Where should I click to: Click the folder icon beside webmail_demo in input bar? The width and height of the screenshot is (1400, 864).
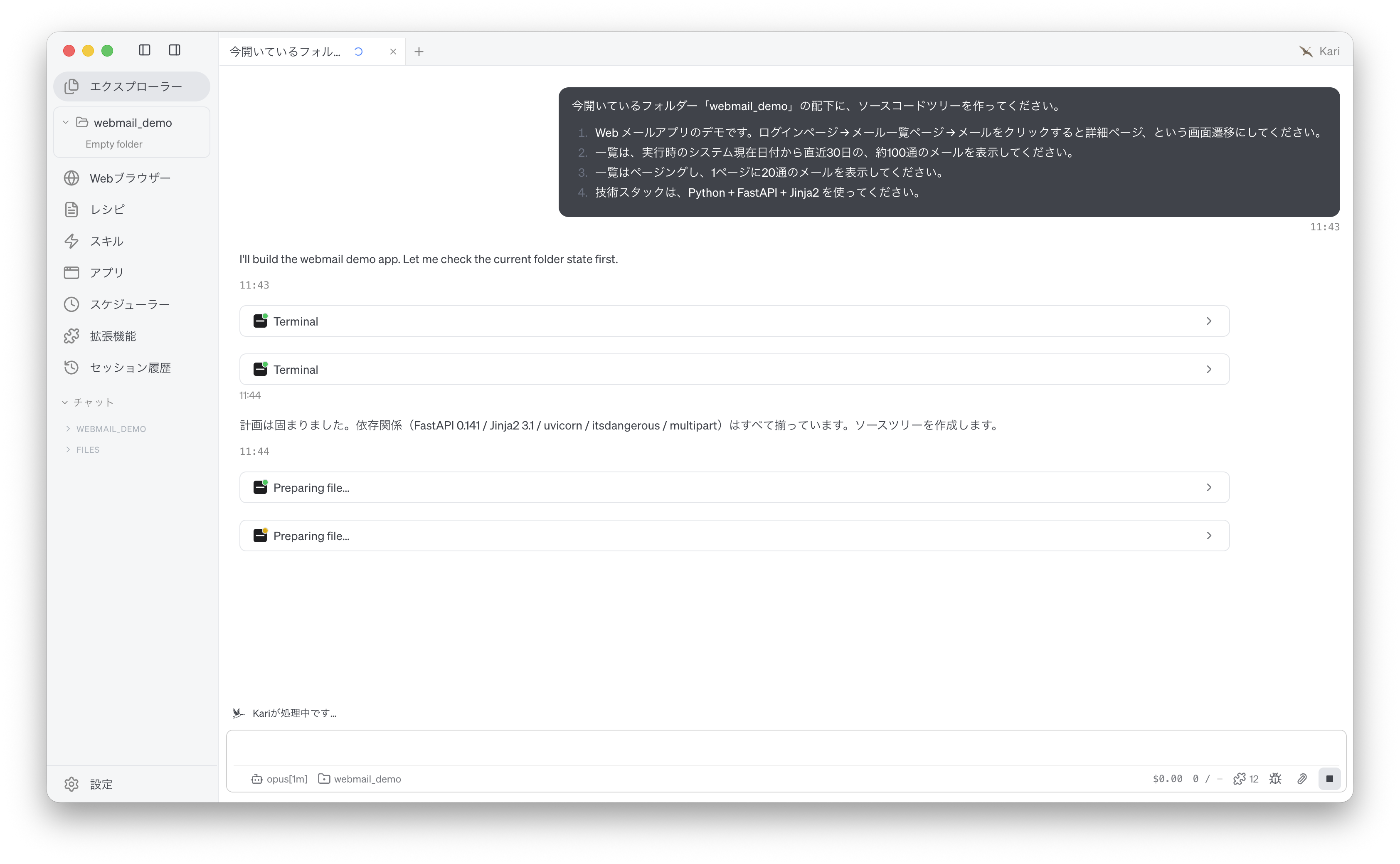pos(324,779)
